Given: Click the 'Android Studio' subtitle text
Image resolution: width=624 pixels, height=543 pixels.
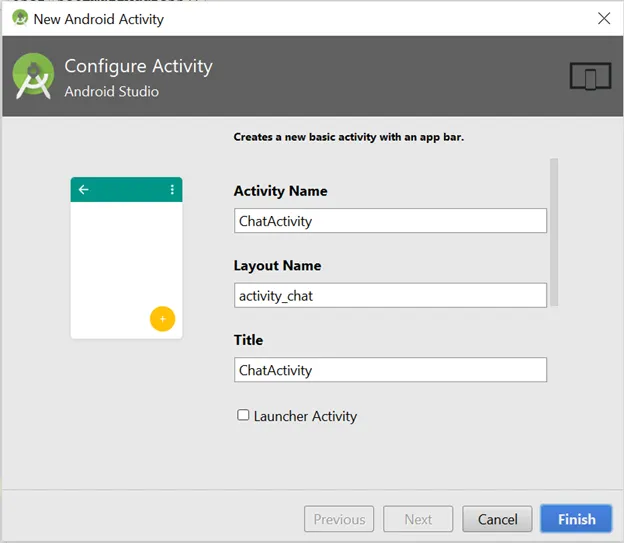Looking at the screenshot, I should [112, 92].
